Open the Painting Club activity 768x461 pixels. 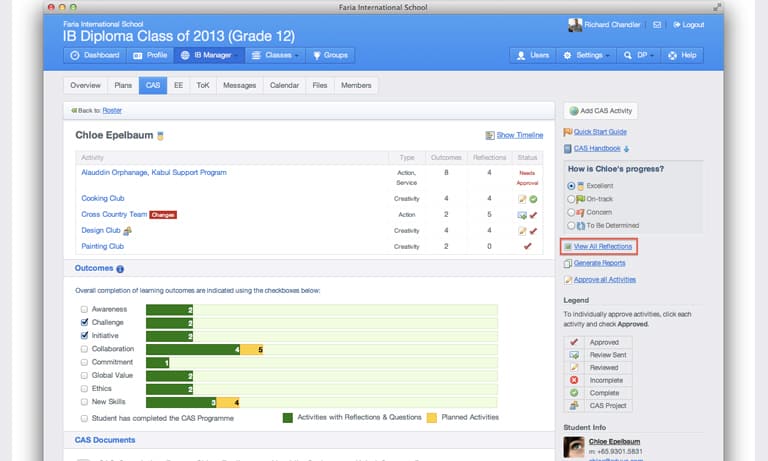point(102,246)
